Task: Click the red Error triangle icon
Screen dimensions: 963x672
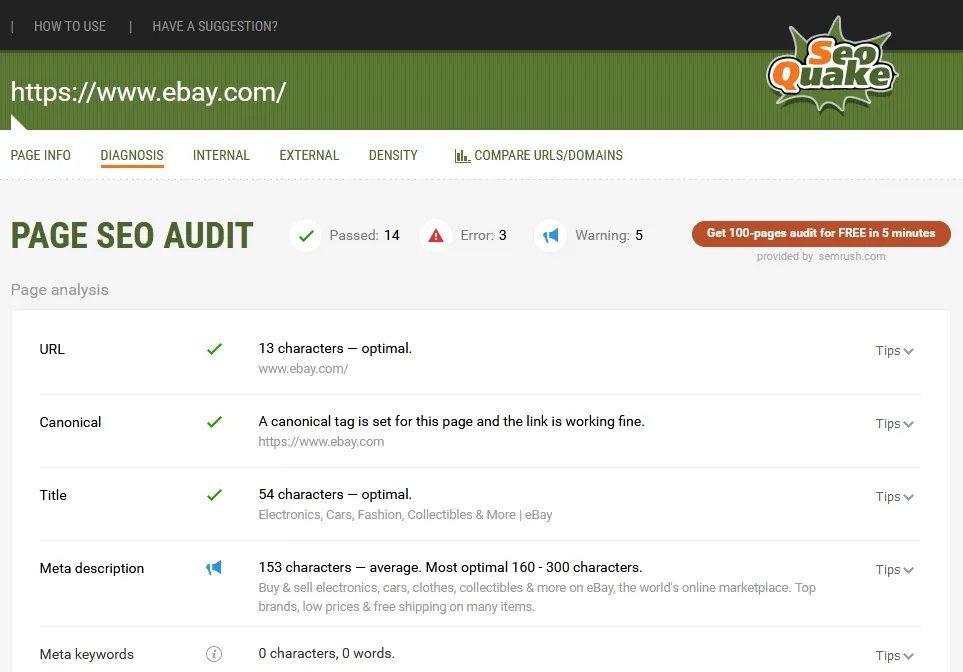Action: [x=436, y=236]
